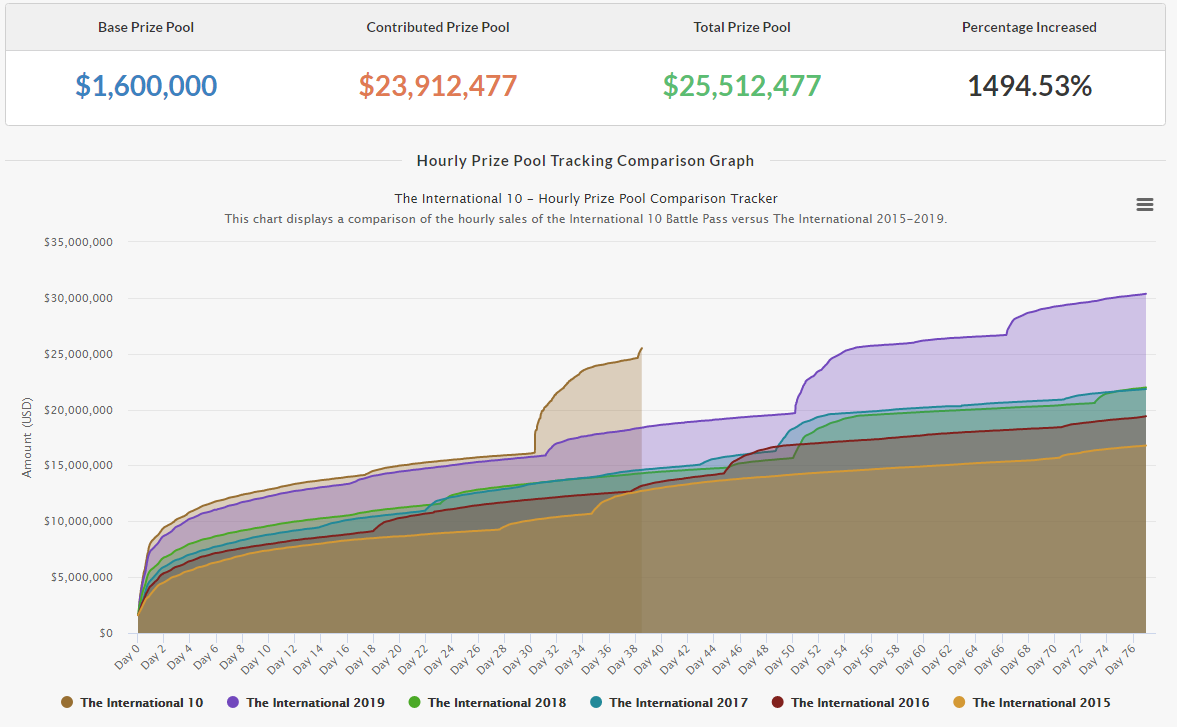The image size is (1177, 727).
Task: Click the Day 10 x-axis label
Action: (256, 659)
